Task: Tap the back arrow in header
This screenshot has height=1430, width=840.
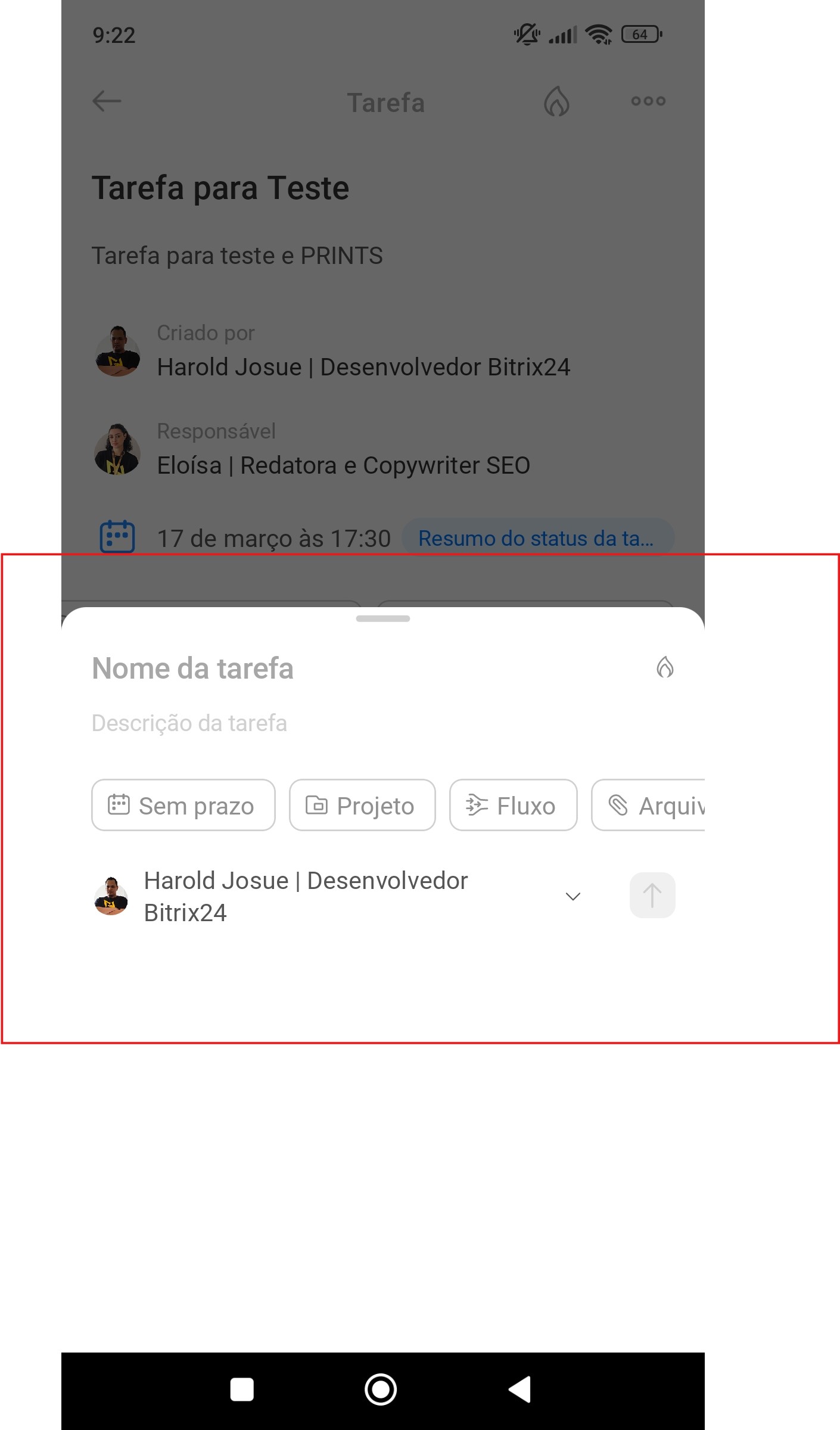Action: tap(107, 101)
